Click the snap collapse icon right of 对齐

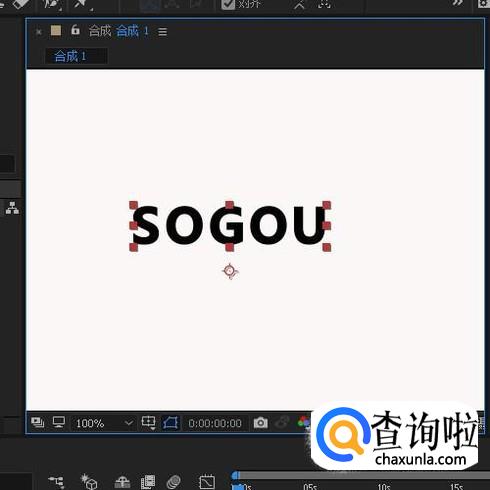point(299,5)
